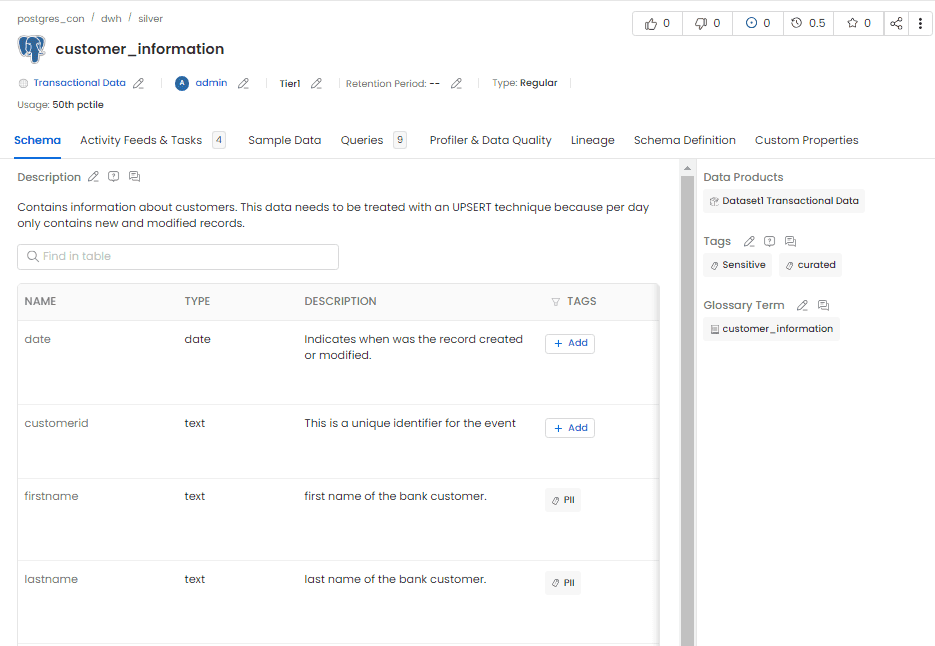The width and height of the screenshot is (935, 646).
Task: Click PII tag on firstname row
Action: (562, 500)
